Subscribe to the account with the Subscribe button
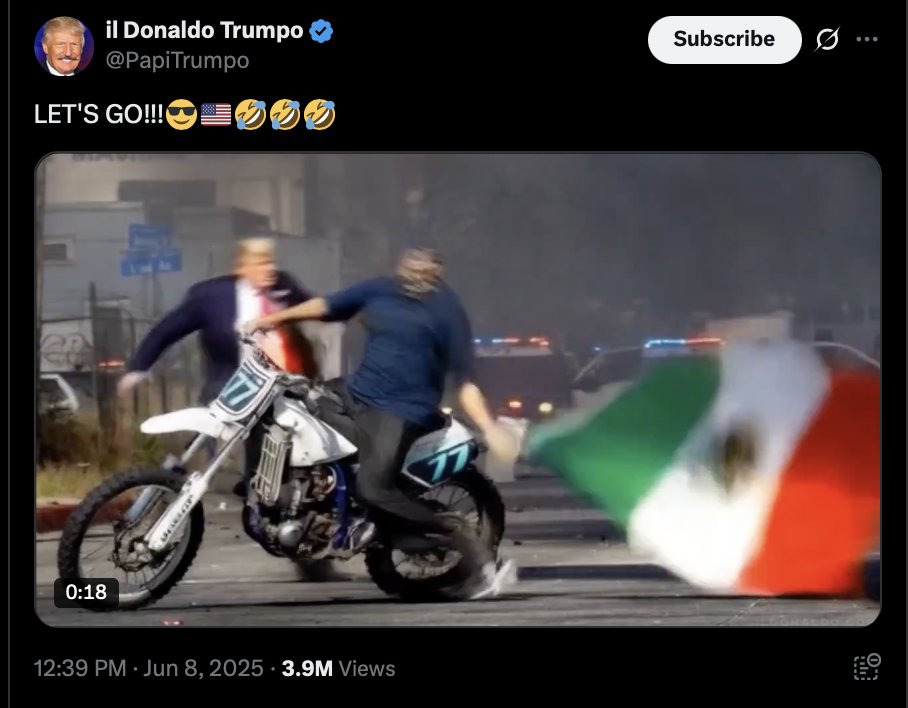The image size is (908, 708). tap(724, 39)
